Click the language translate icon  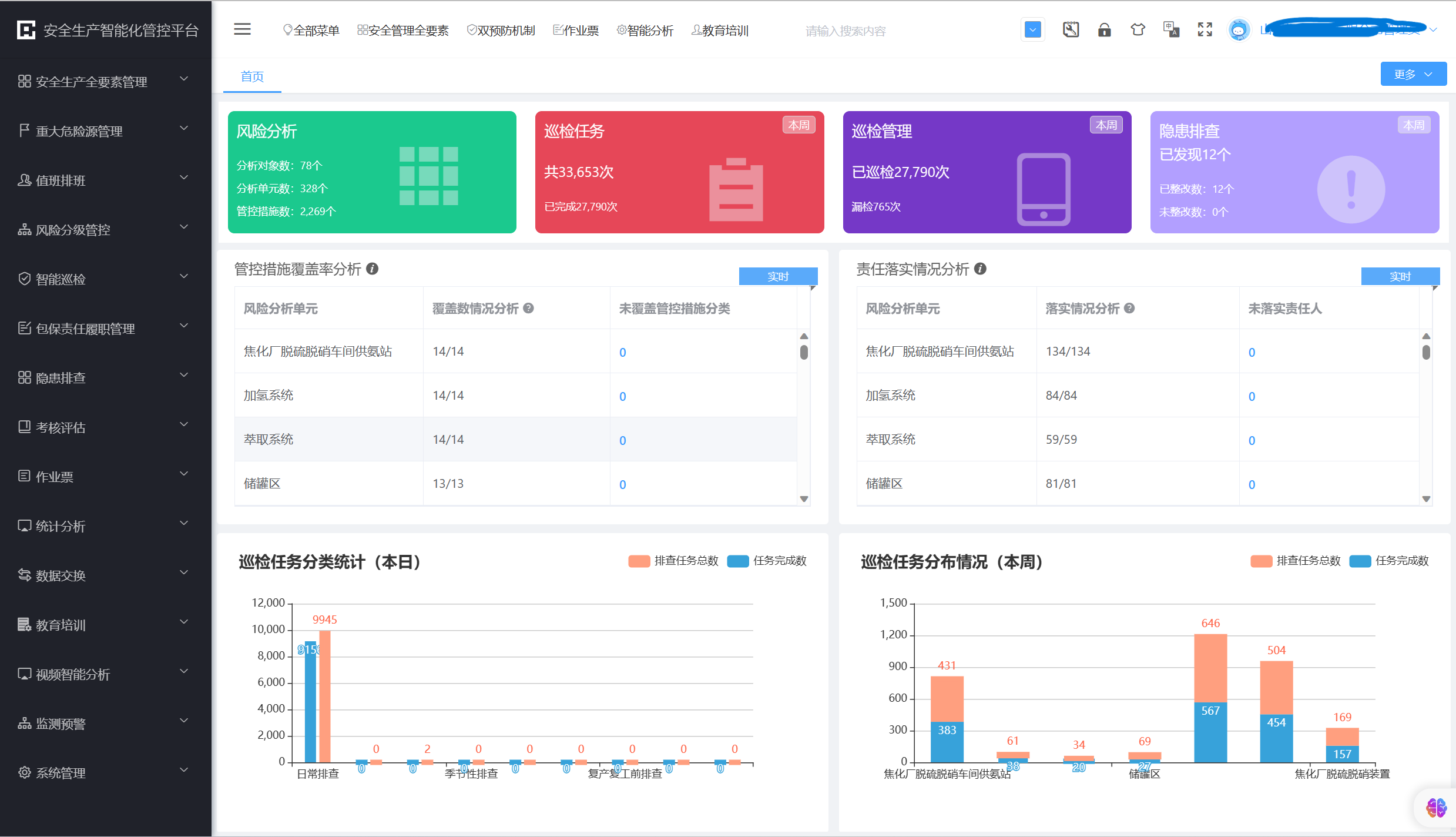(1171, 29)
